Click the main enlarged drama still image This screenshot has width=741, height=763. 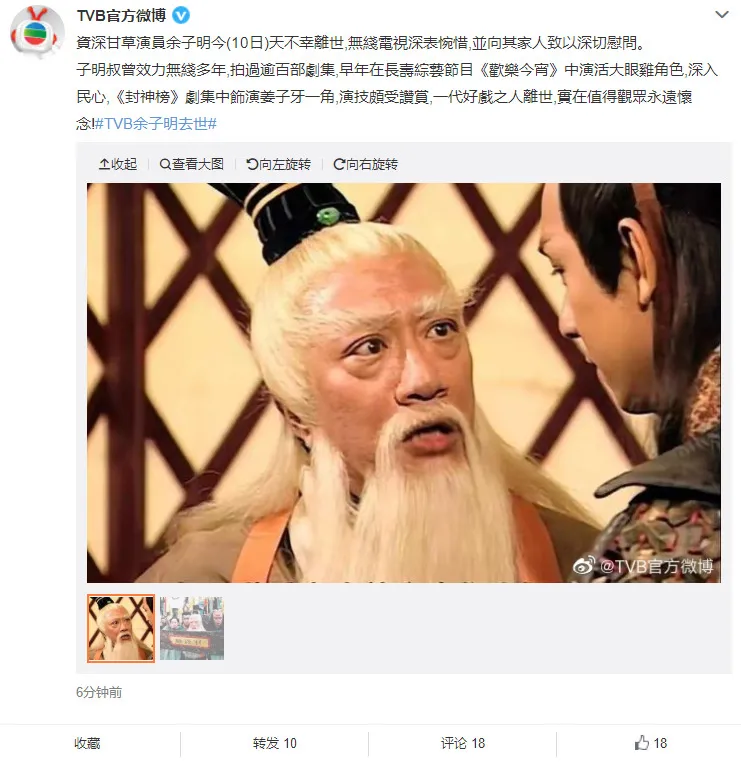(x=404, y=382)
